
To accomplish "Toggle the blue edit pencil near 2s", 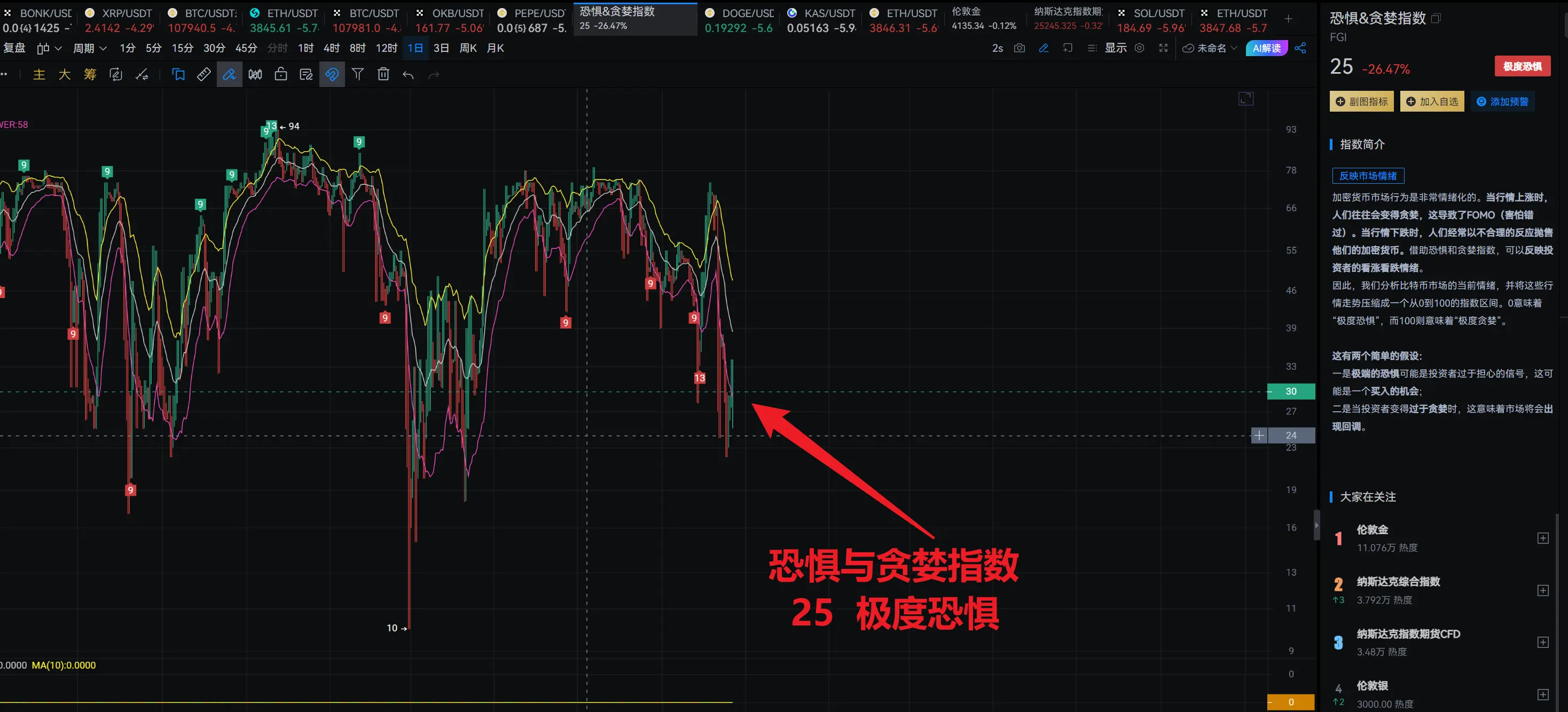I will pos(1044,48).
